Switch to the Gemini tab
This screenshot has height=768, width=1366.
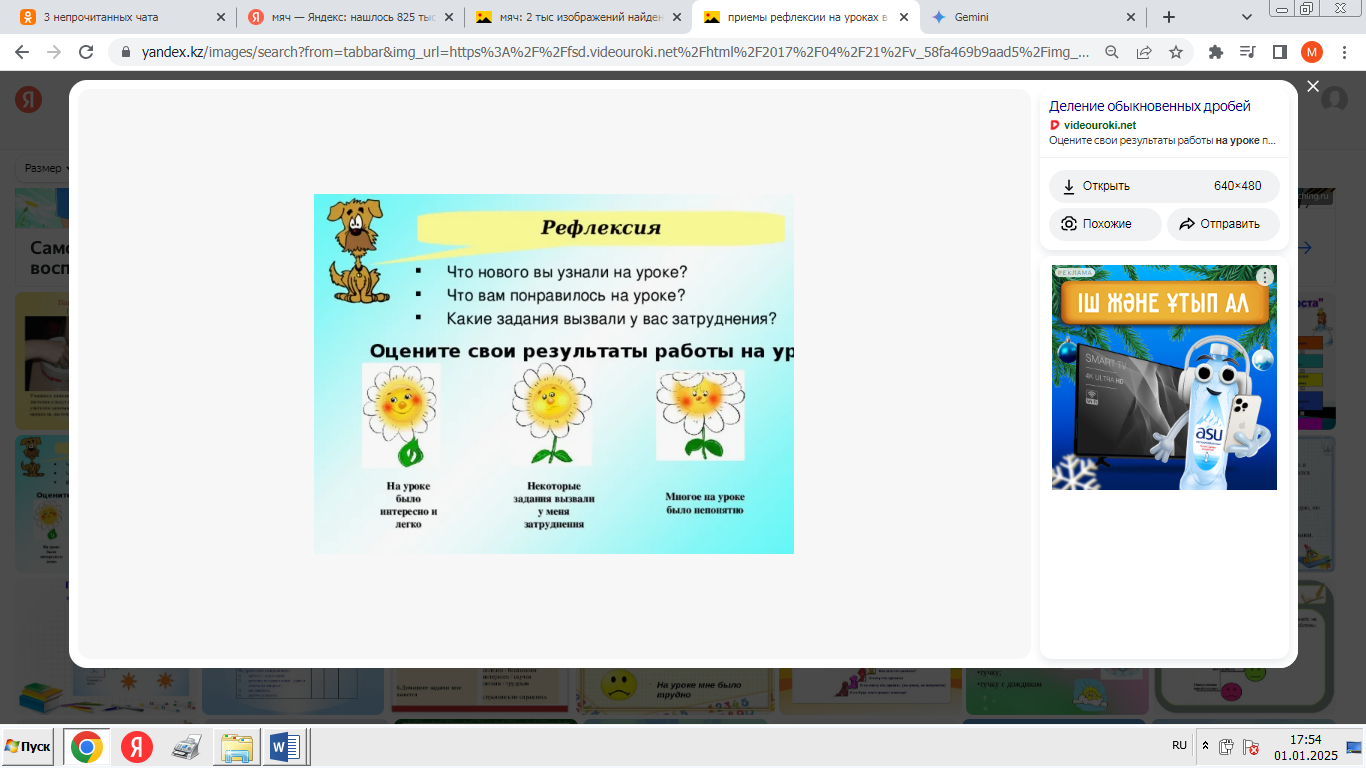tap(1033, 17)
